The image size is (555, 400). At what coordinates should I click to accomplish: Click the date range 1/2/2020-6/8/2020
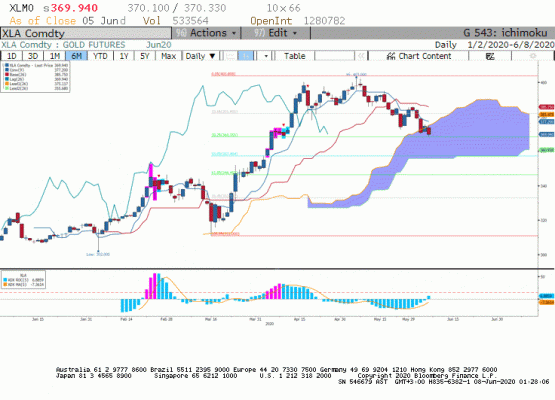coord(511,45)
